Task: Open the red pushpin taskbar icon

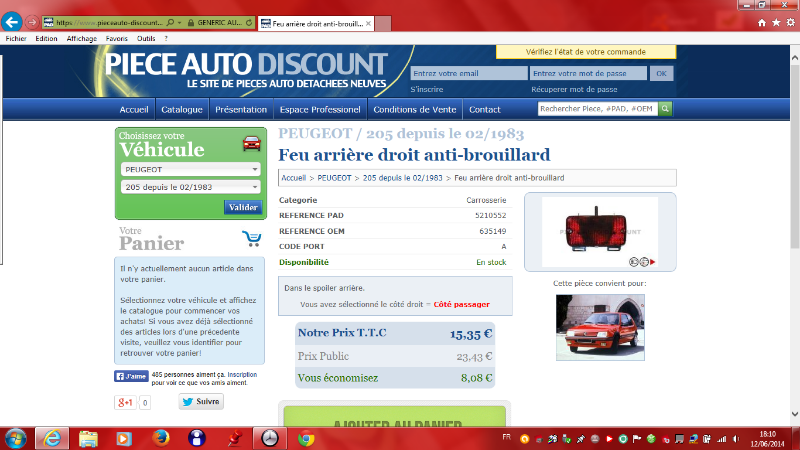Action: 234,438
